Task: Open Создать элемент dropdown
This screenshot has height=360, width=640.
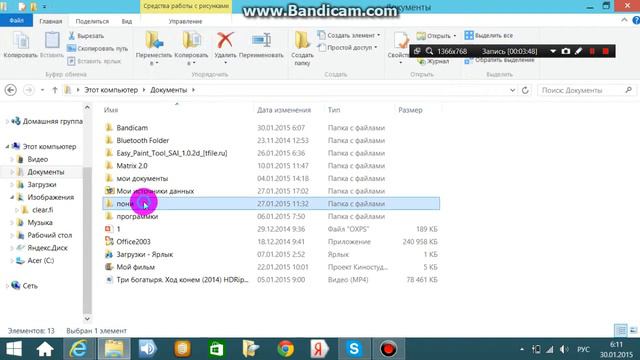Action: click(349, 36)
